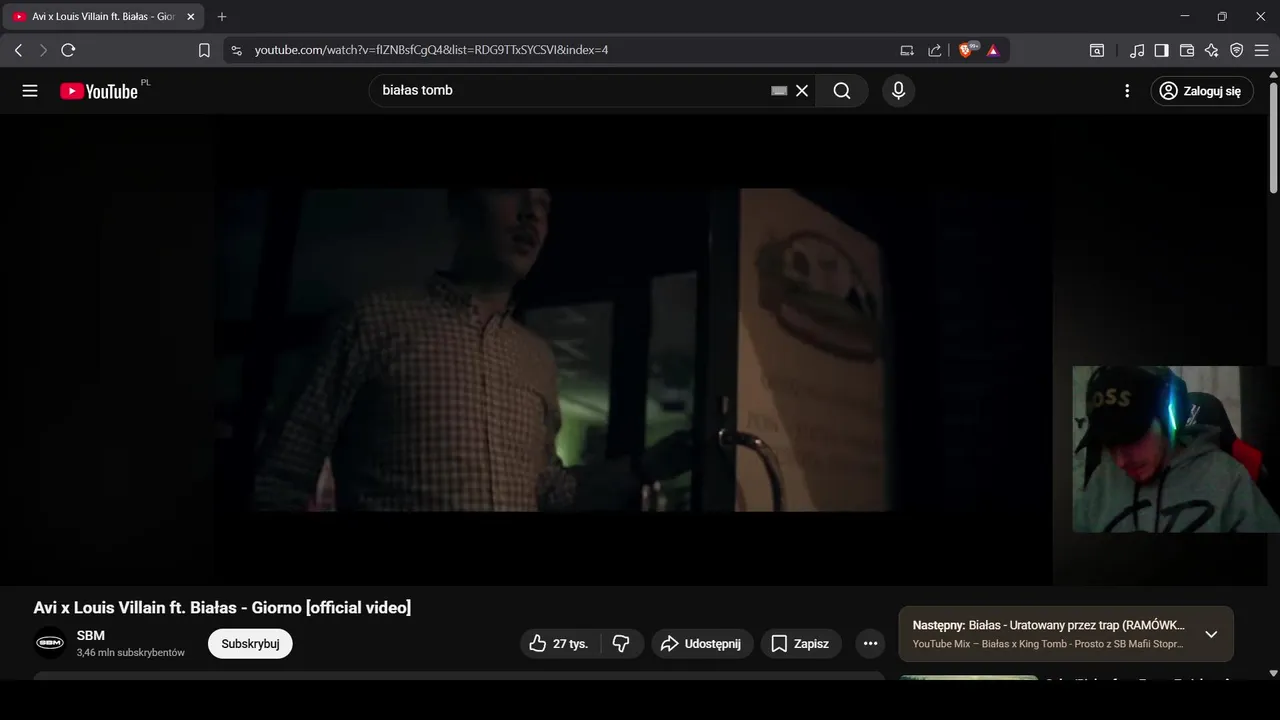Toggle the browser sidebar panel
Screen dimensions: 1280x720
(x=1162, y=50)
